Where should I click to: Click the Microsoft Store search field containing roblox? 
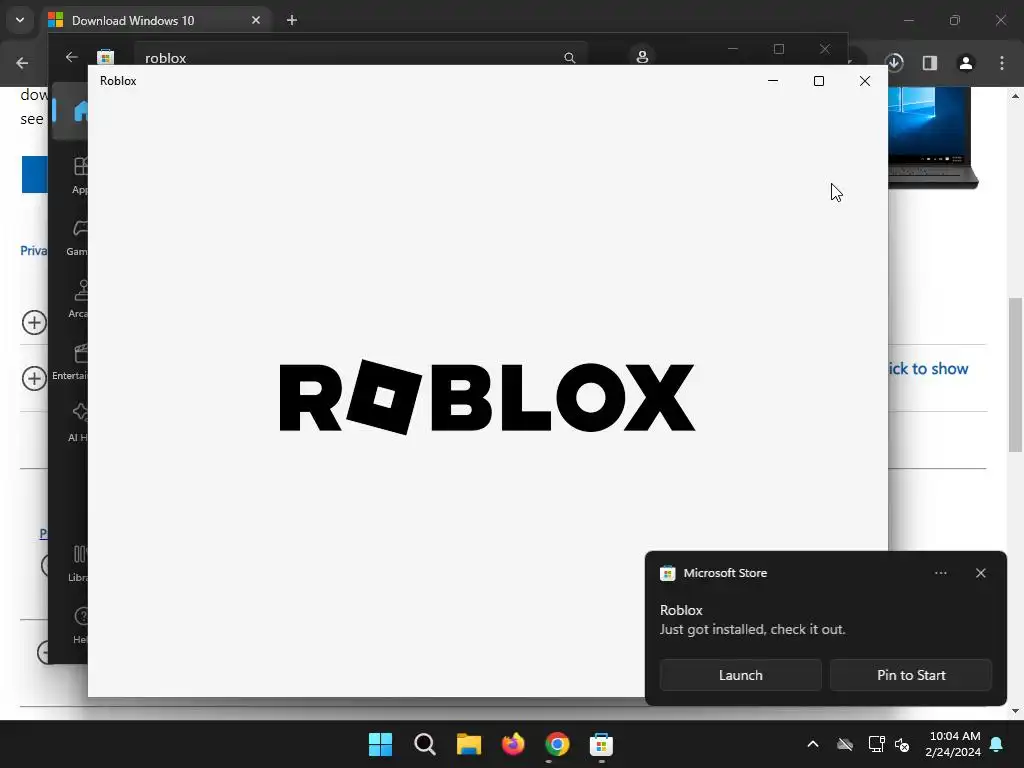[361, 57]
